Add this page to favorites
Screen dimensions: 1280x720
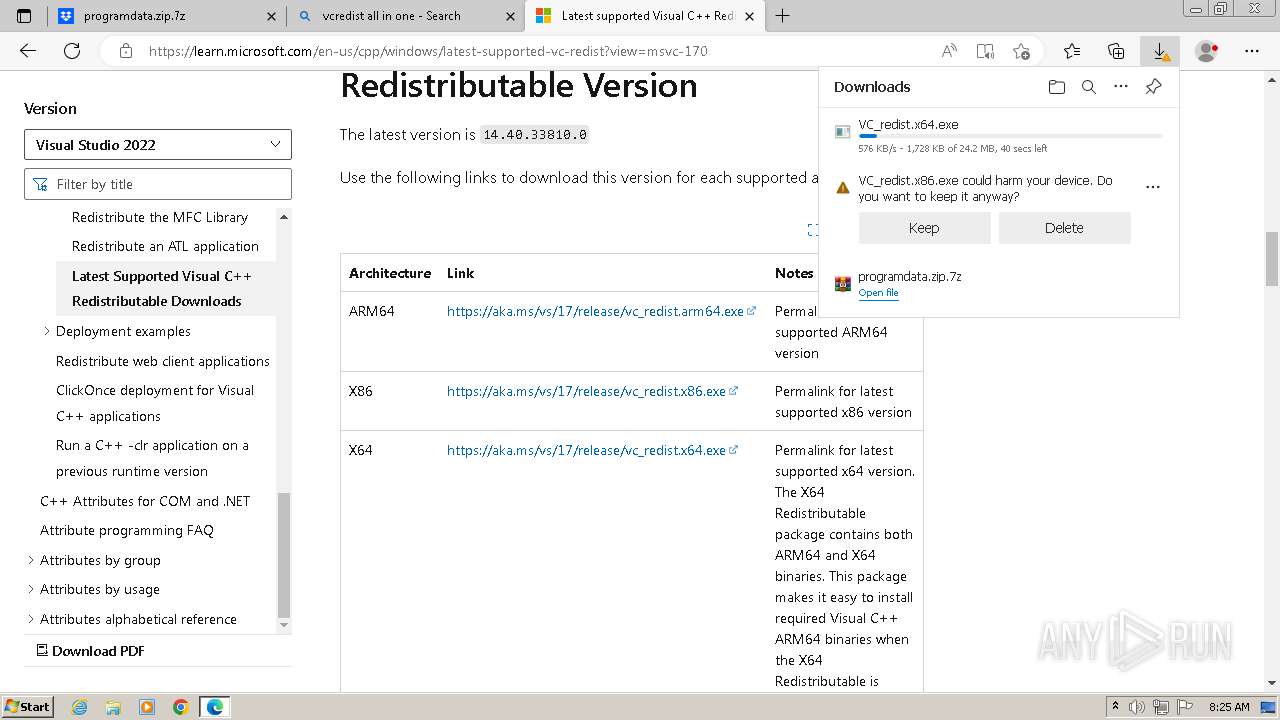1021,51
